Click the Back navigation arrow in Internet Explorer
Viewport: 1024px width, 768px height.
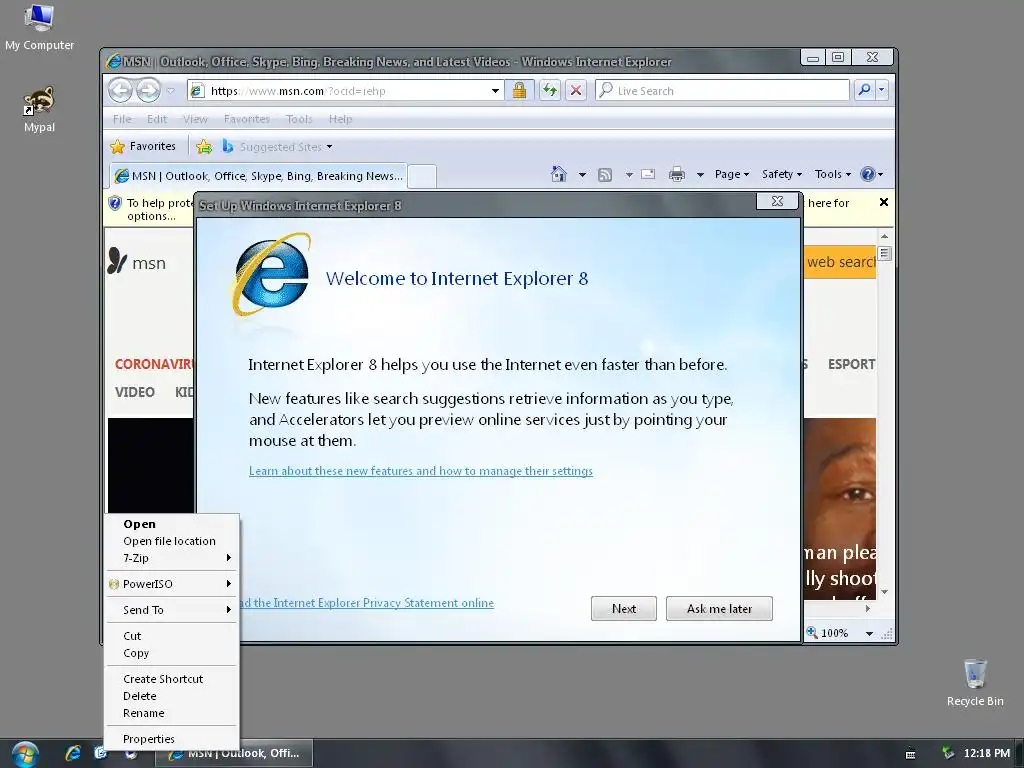(x=121, y=90)
